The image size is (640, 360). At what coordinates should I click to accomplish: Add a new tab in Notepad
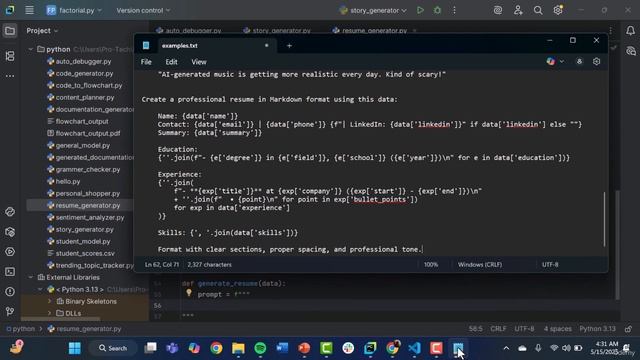coord(289,46)
